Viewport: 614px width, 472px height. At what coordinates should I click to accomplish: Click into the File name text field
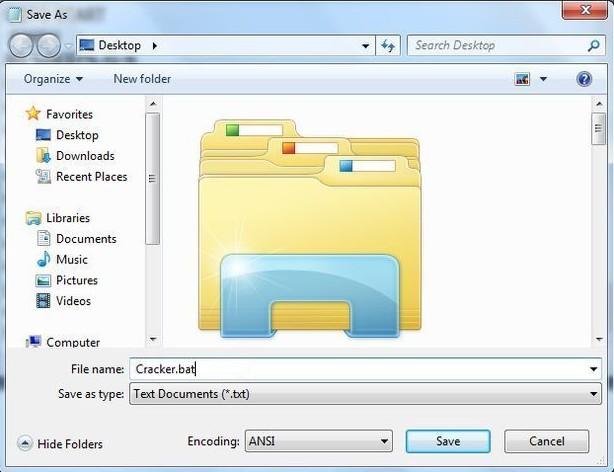pyautogui.click(x=360, y=369)
